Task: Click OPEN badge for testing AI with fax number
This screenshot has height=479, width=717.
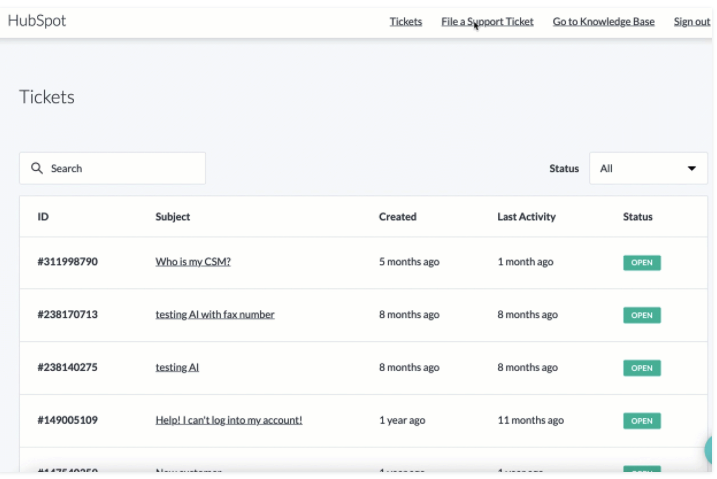Action: tap(642, 315)
